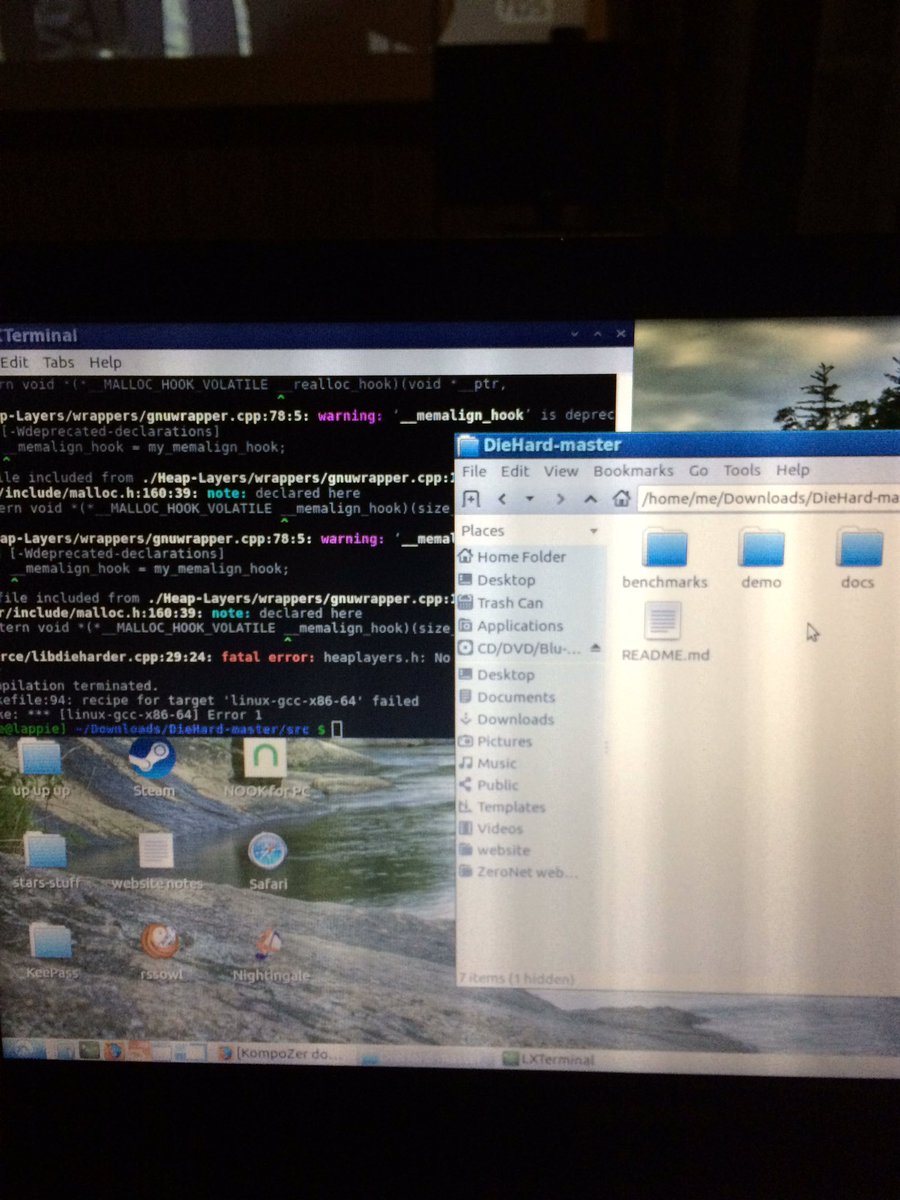900x1200 pixels.
Task: Select the KeePass desktop folder
Action: [50, 951]
